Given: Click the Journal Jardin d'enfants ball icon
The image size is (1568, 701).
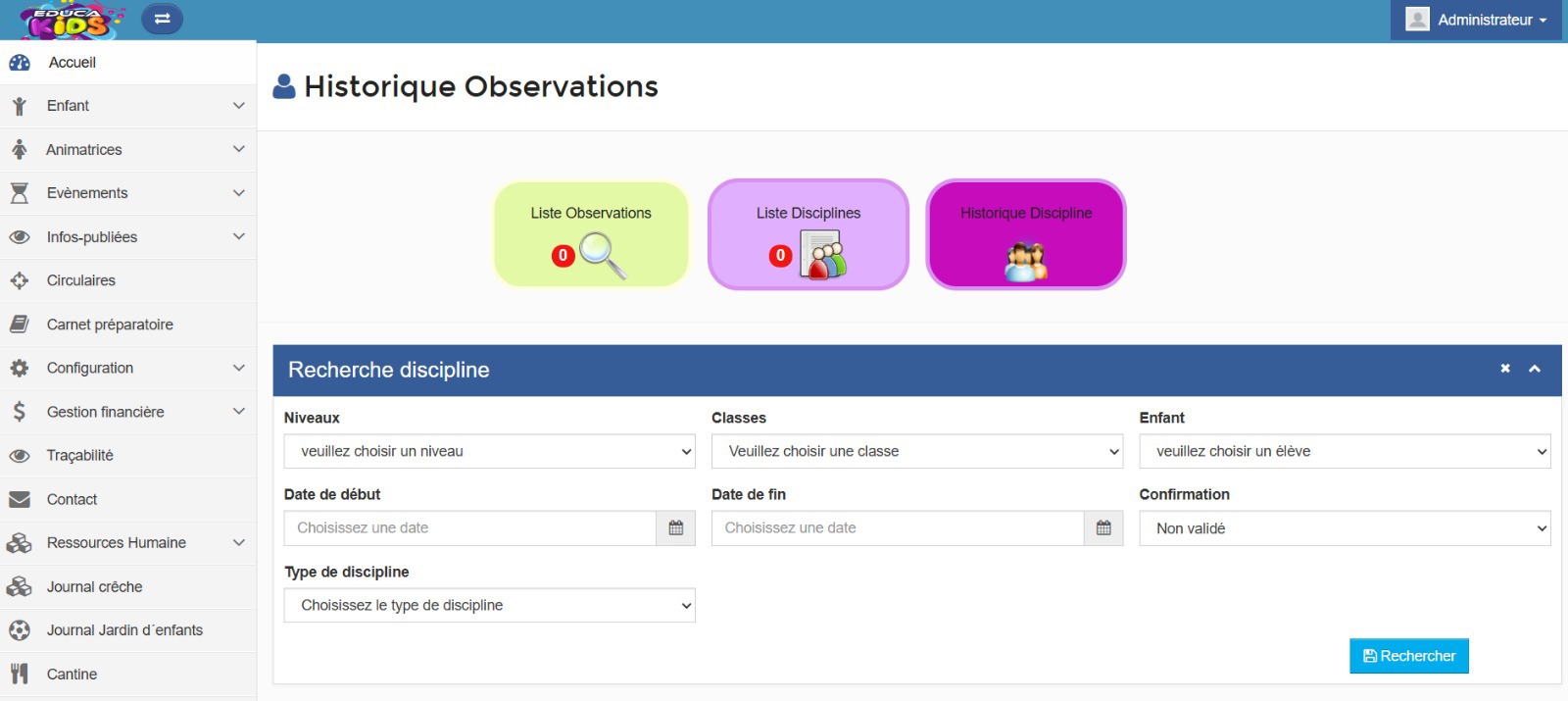Looking at the screenshot, I should click(x=20, y=630).
